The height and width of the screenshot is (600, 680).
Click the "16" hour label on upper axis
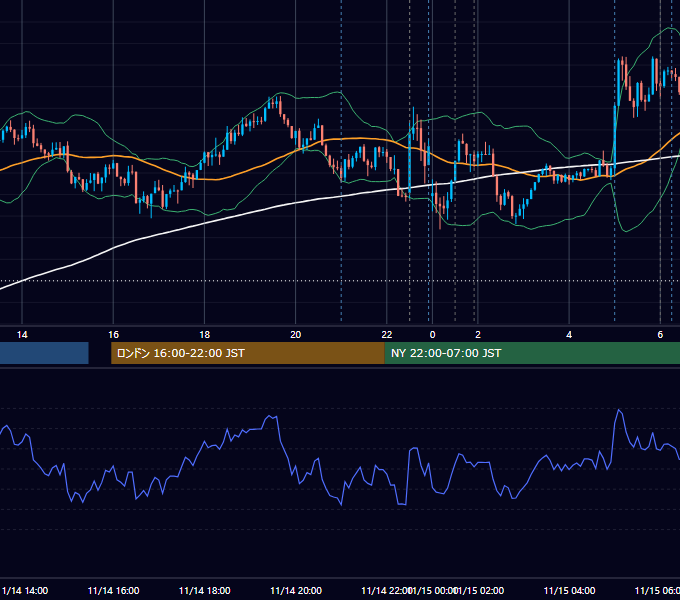[113, 335]
